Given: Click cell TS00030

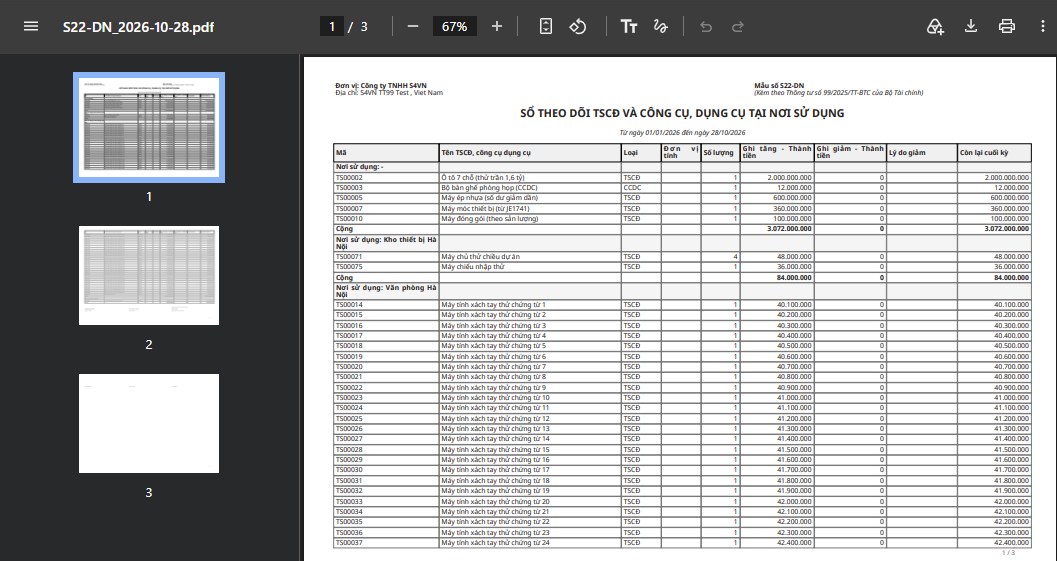Looking at the screenshot, I should [386, 470].
